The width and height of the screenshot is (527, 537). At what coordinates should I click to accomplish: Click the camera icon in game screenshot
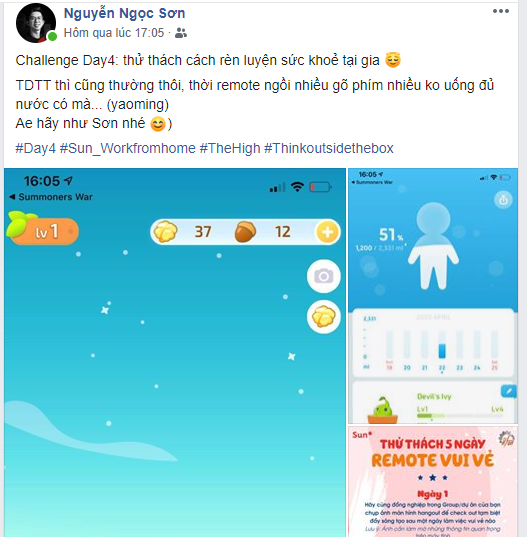coord(324,276)
